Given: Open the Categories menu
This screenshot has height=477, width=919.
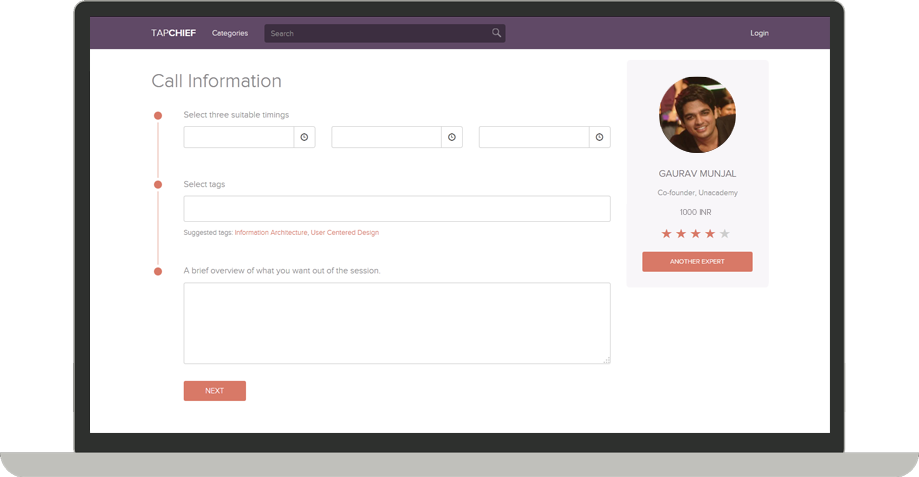Looking at the screenshot, I should pos(230,33).
